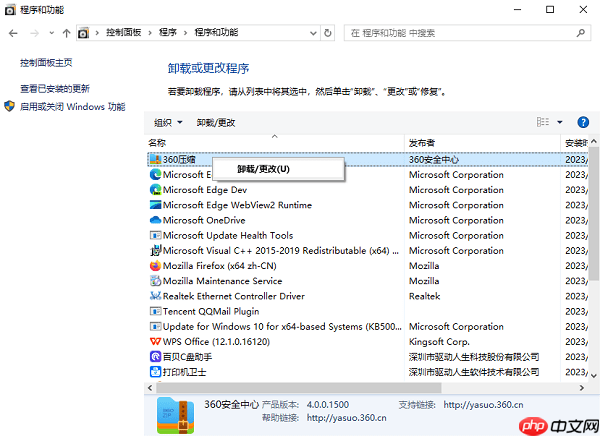Image resolution: width=600 pixels, height=436 pixels.
Task: Select Mozilla Firefox (x64 zh-CN) row
Action: point(367,266)
